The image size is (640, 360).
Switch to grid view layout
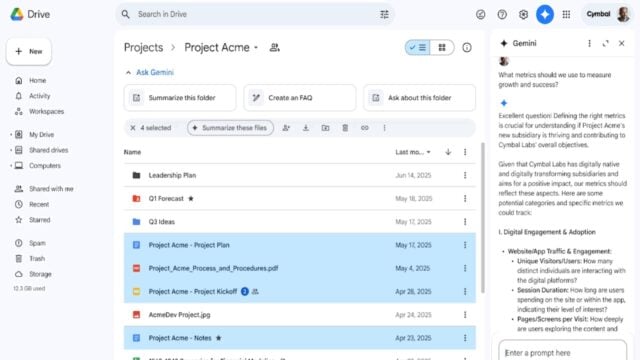point(442,47)
